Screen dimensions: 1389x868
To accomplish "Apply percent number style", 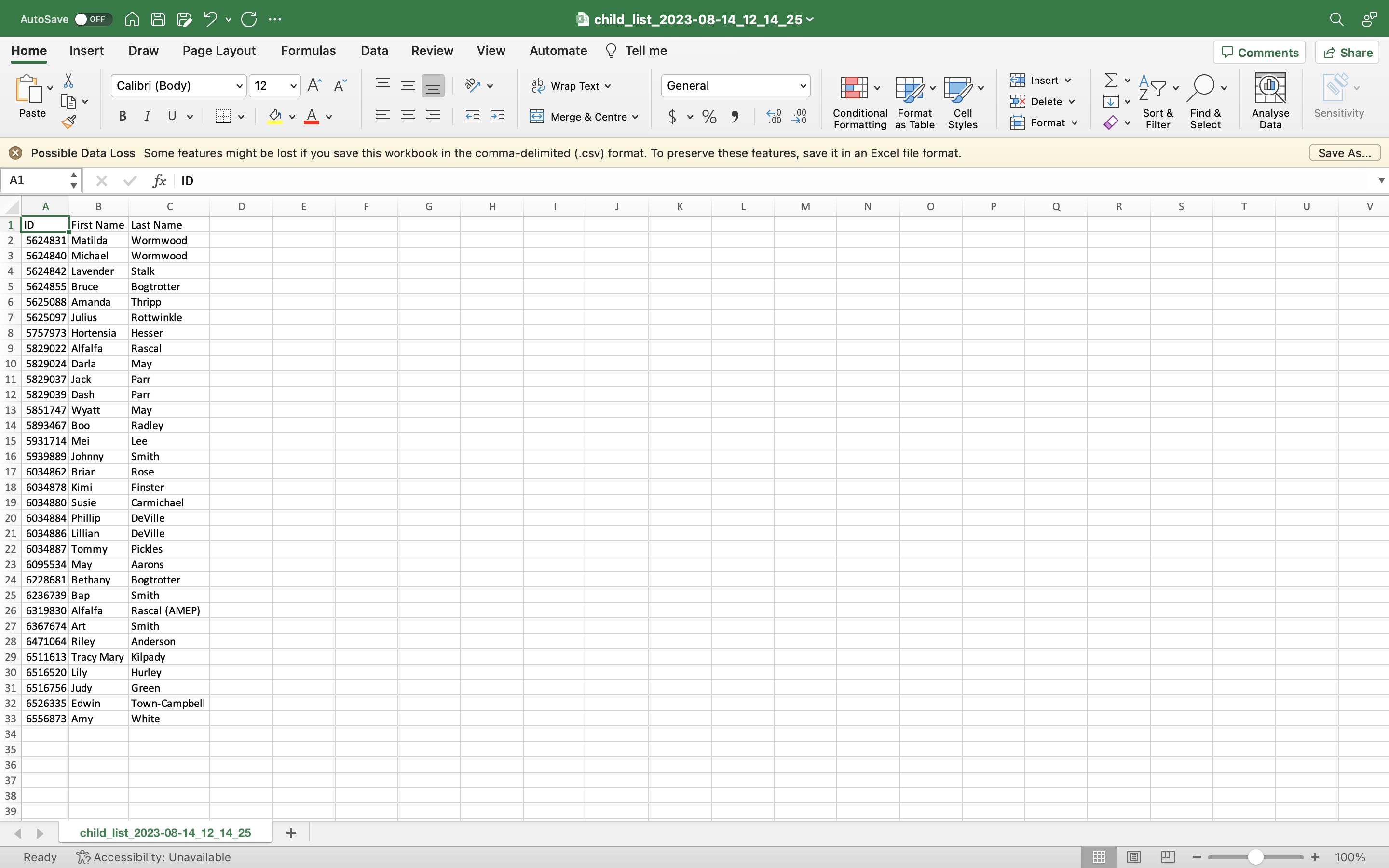I will pos(709,117).
